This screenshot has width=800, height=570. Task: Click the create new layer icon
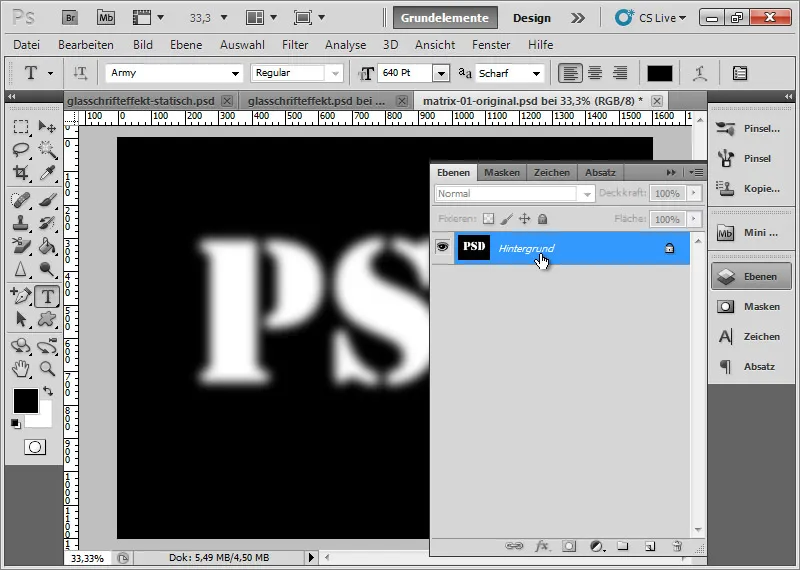650,546
